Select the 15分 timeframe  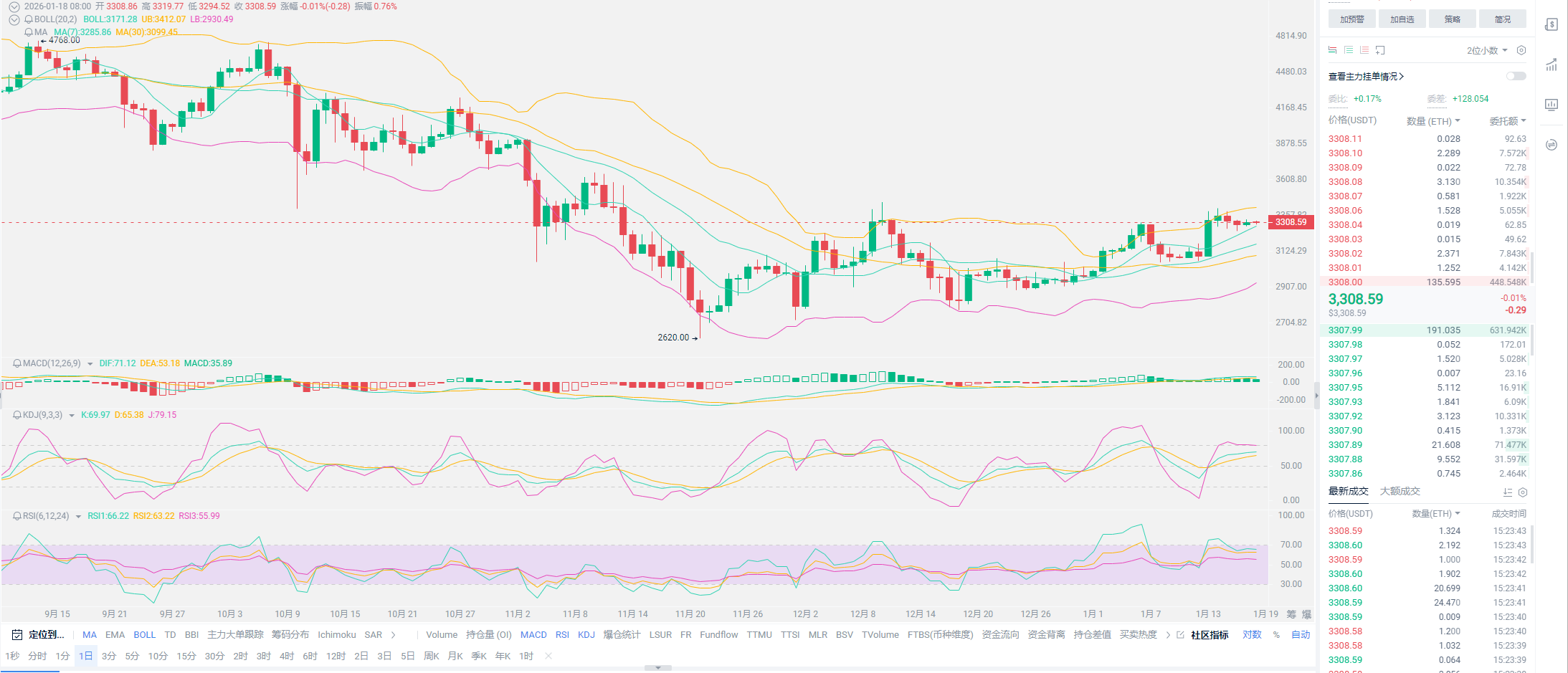point(186,656)
